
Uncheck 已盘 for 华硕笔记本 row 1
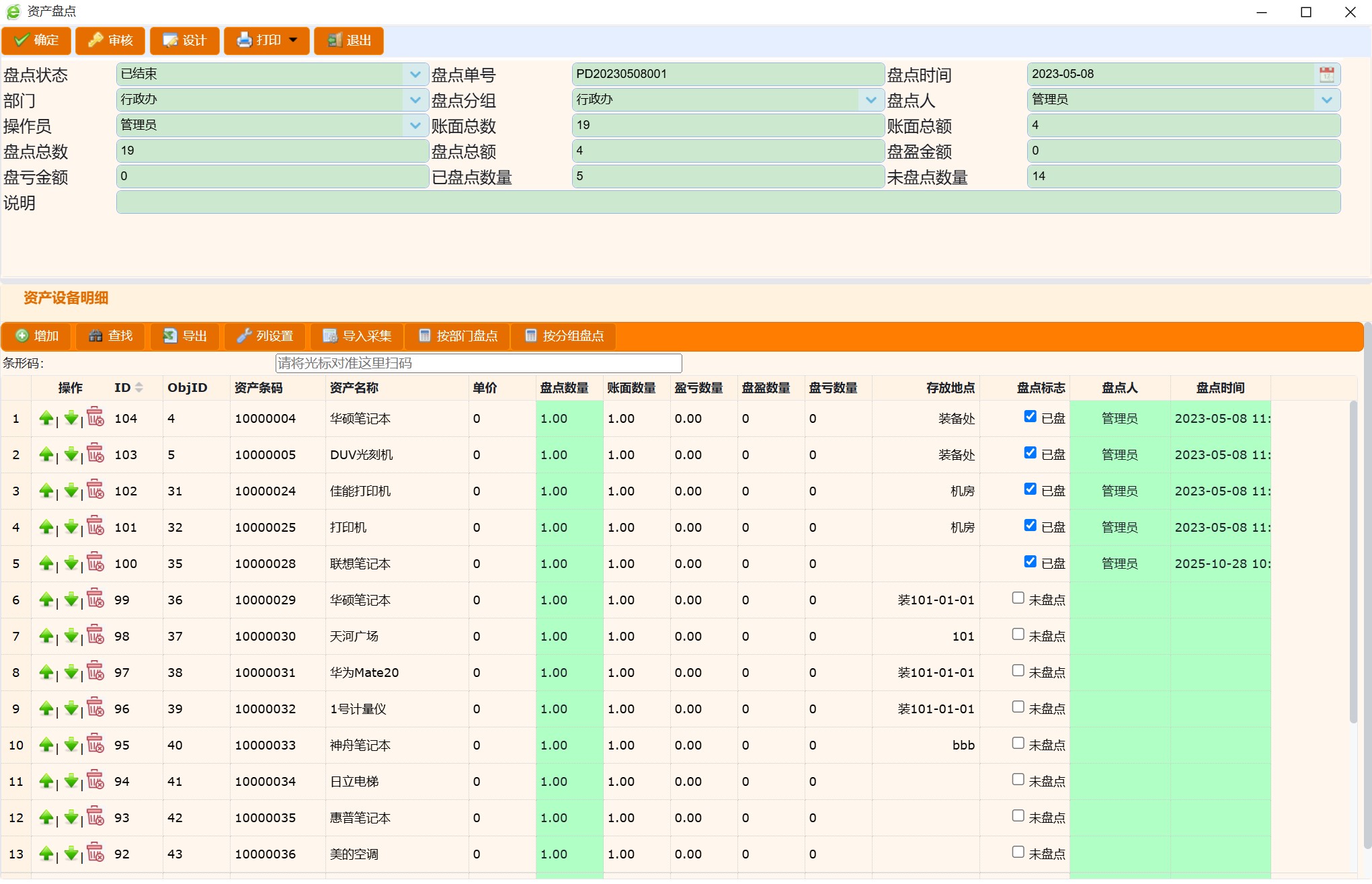[1030, 416]
